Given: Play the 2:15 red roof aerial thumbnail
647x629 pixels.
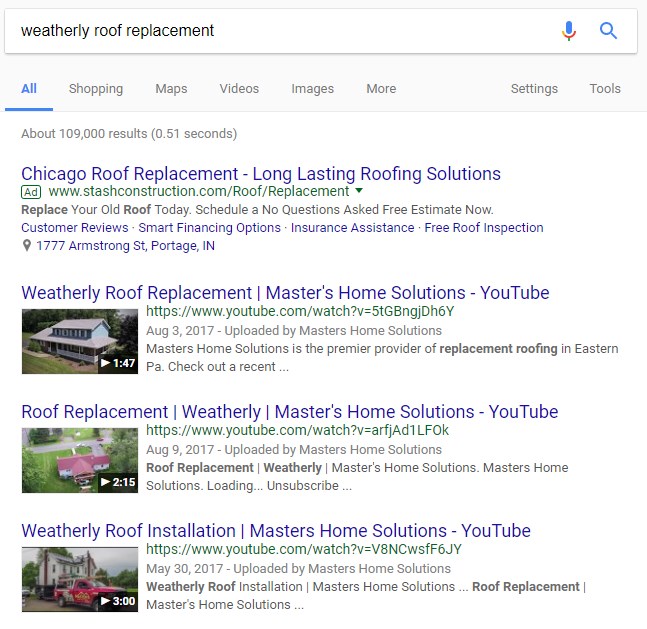Looking at the screenshot, I should 80,460.
